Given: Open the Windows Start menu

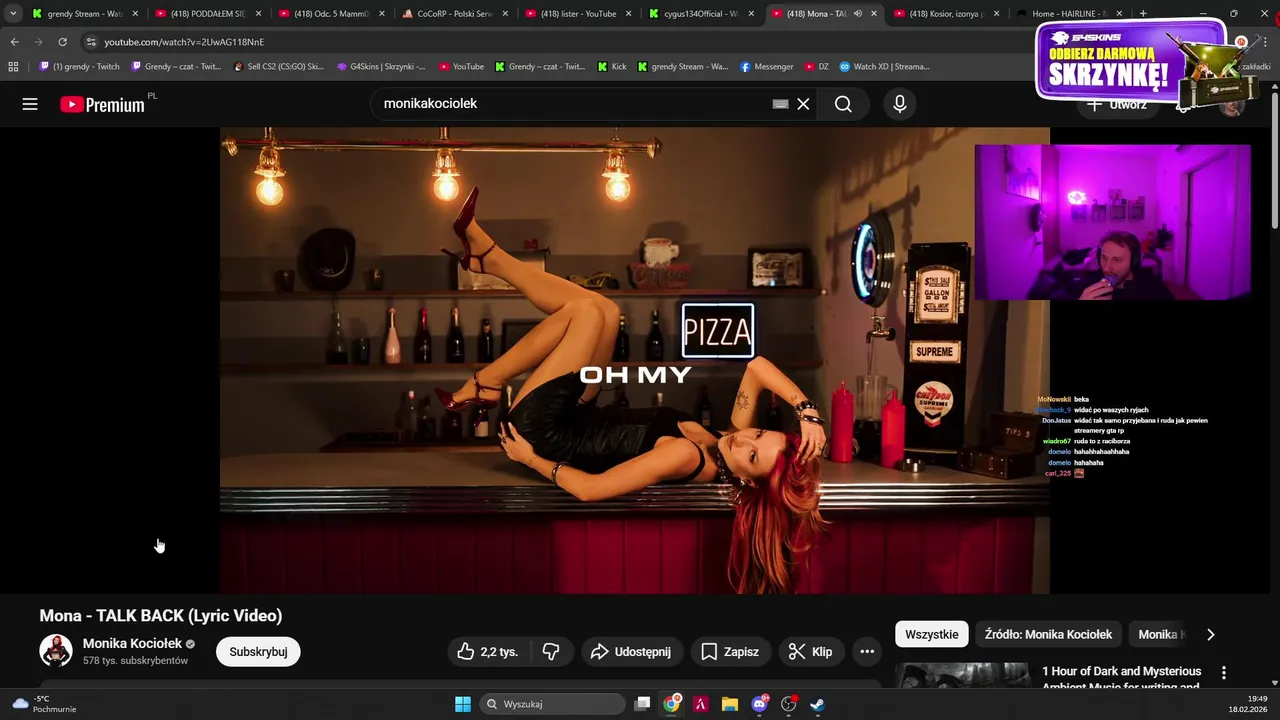Looking at the screenshot, I should (x=463, y=704).
